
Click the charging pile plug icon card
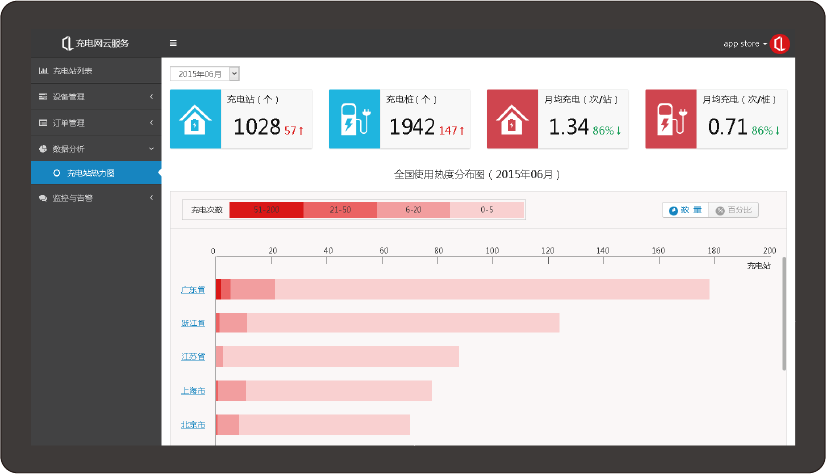(x=352, y=119)
